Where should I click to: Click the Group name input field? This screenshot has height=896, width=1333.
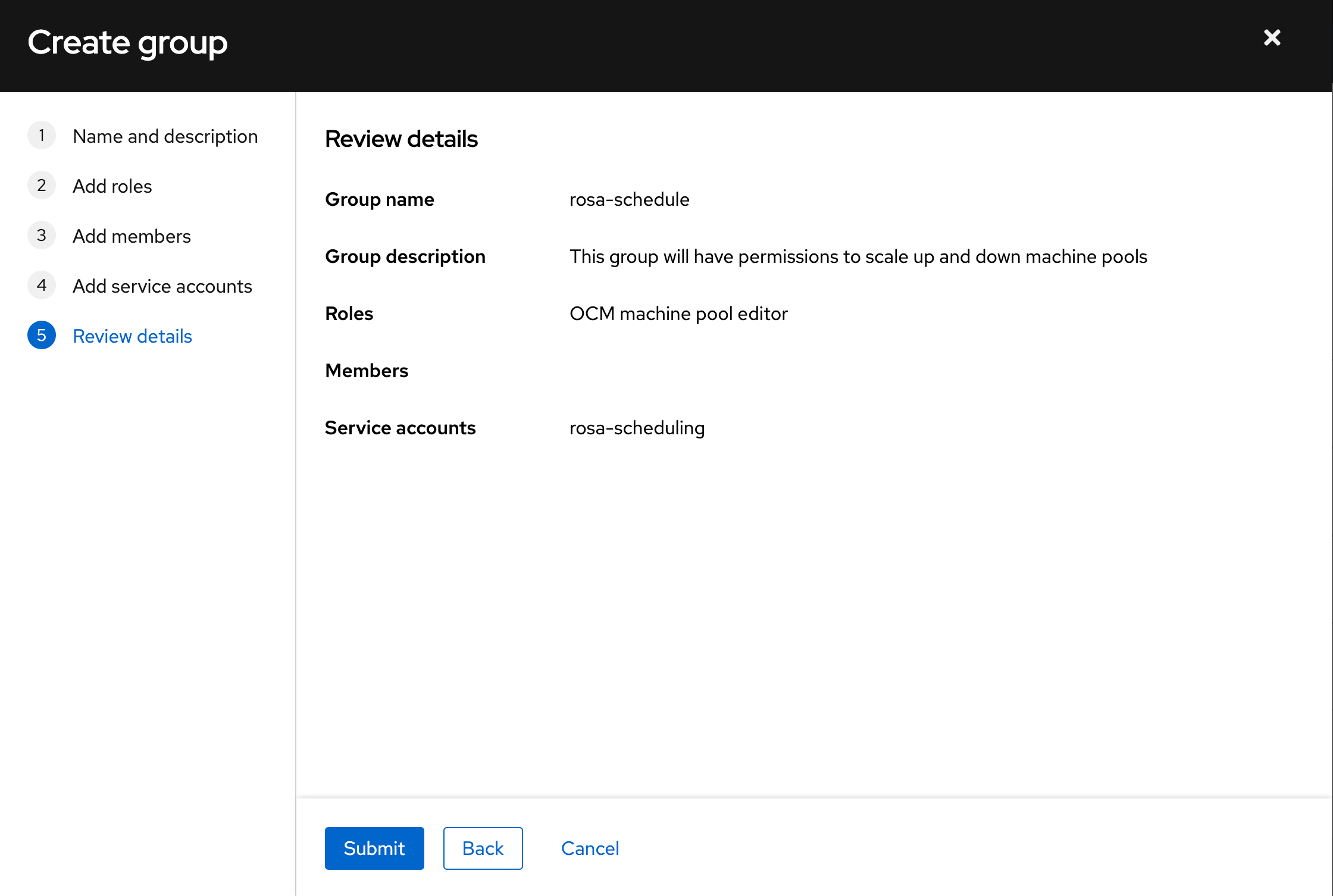coord(632,199)
